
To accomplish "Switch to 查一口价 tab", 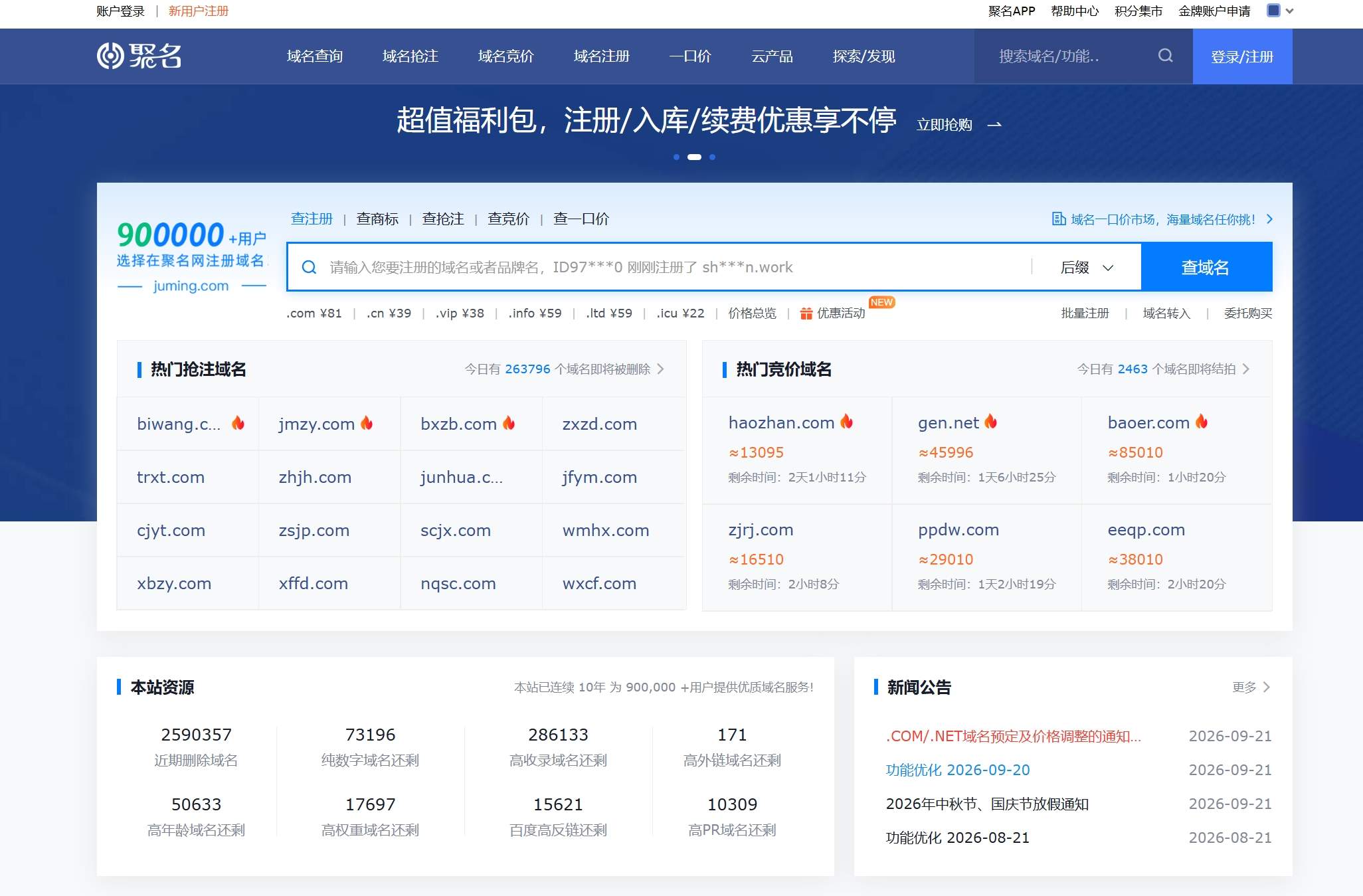I will click(x=581, y=219).
